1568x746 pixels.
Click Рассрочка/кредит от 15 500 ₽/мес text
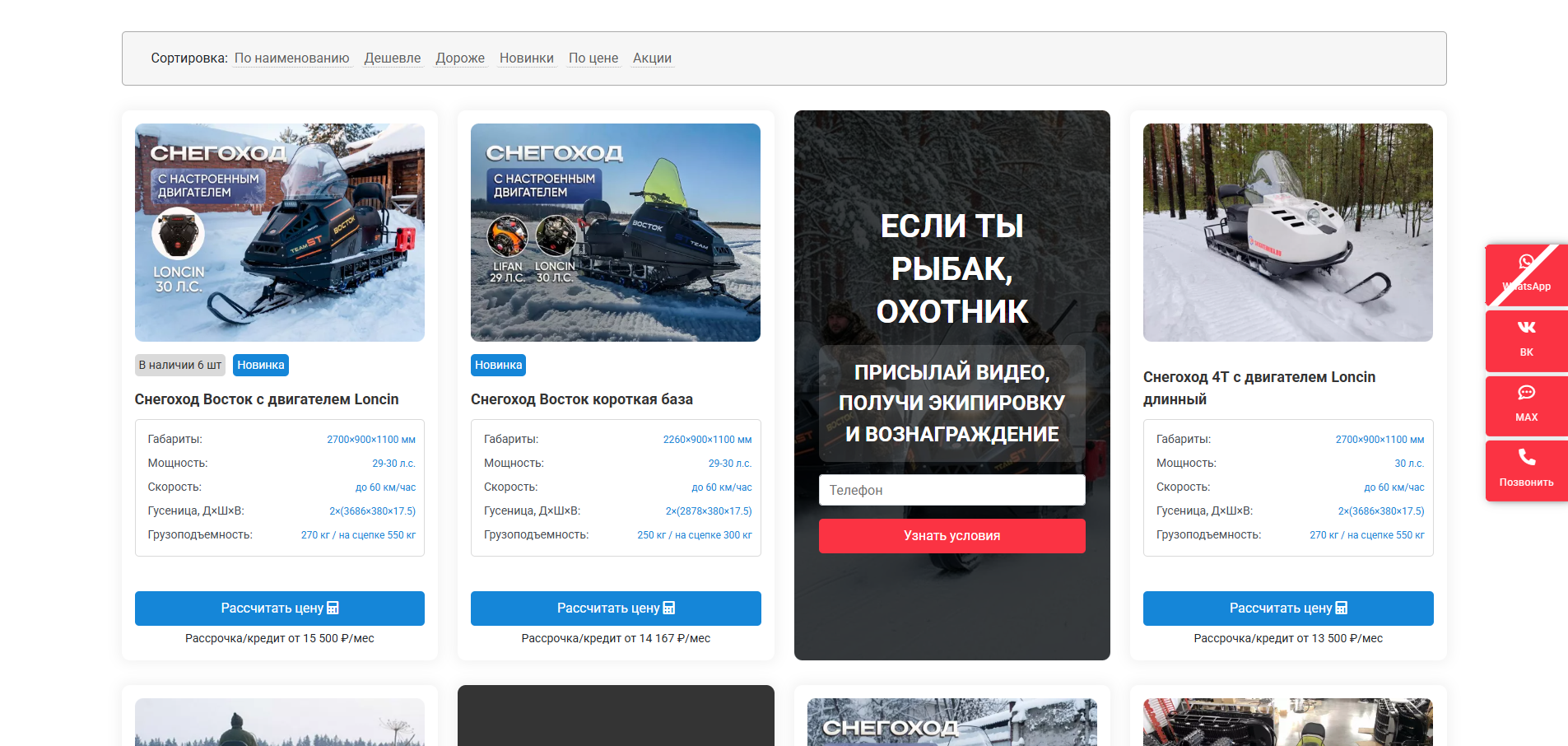(280, 638)
